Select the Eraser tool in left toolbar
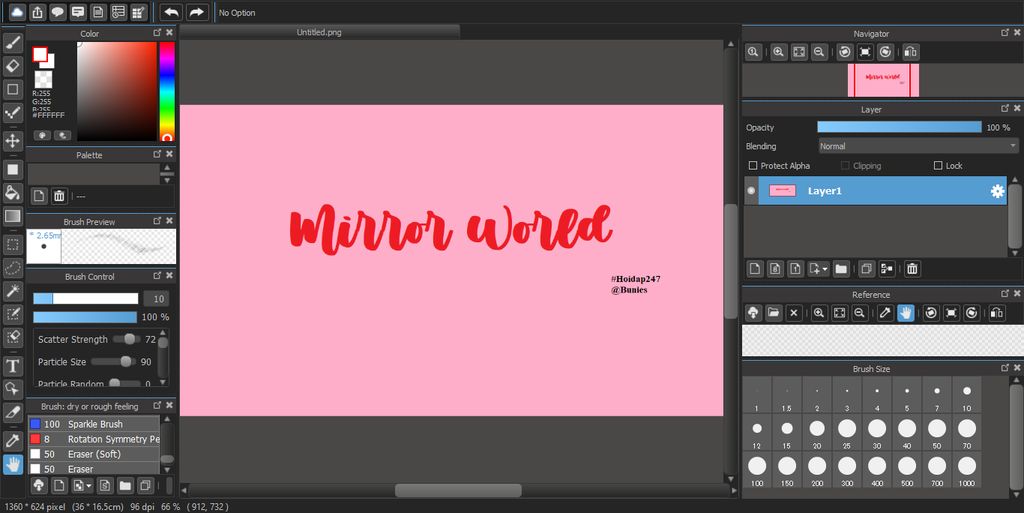 pyautogui.click(x=12, y=66)
